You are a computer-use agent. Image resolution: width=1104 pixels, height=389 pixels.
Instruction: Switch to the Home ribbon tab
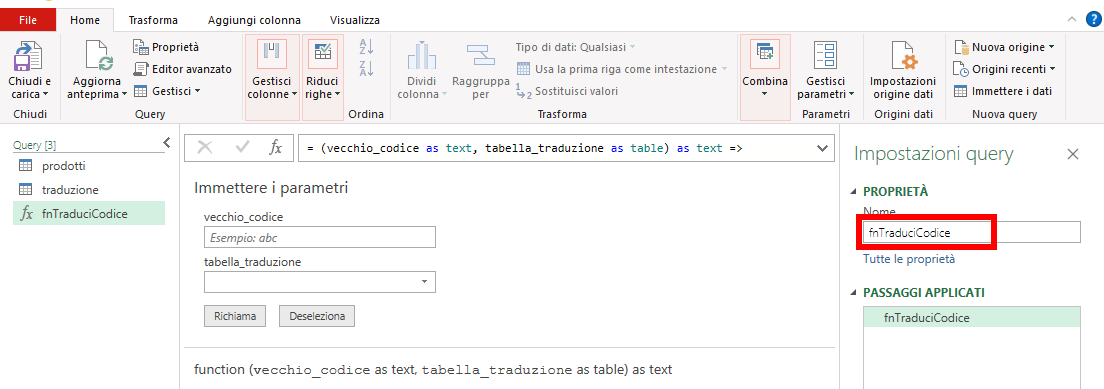pyautogui.click(x=84, y=20)
